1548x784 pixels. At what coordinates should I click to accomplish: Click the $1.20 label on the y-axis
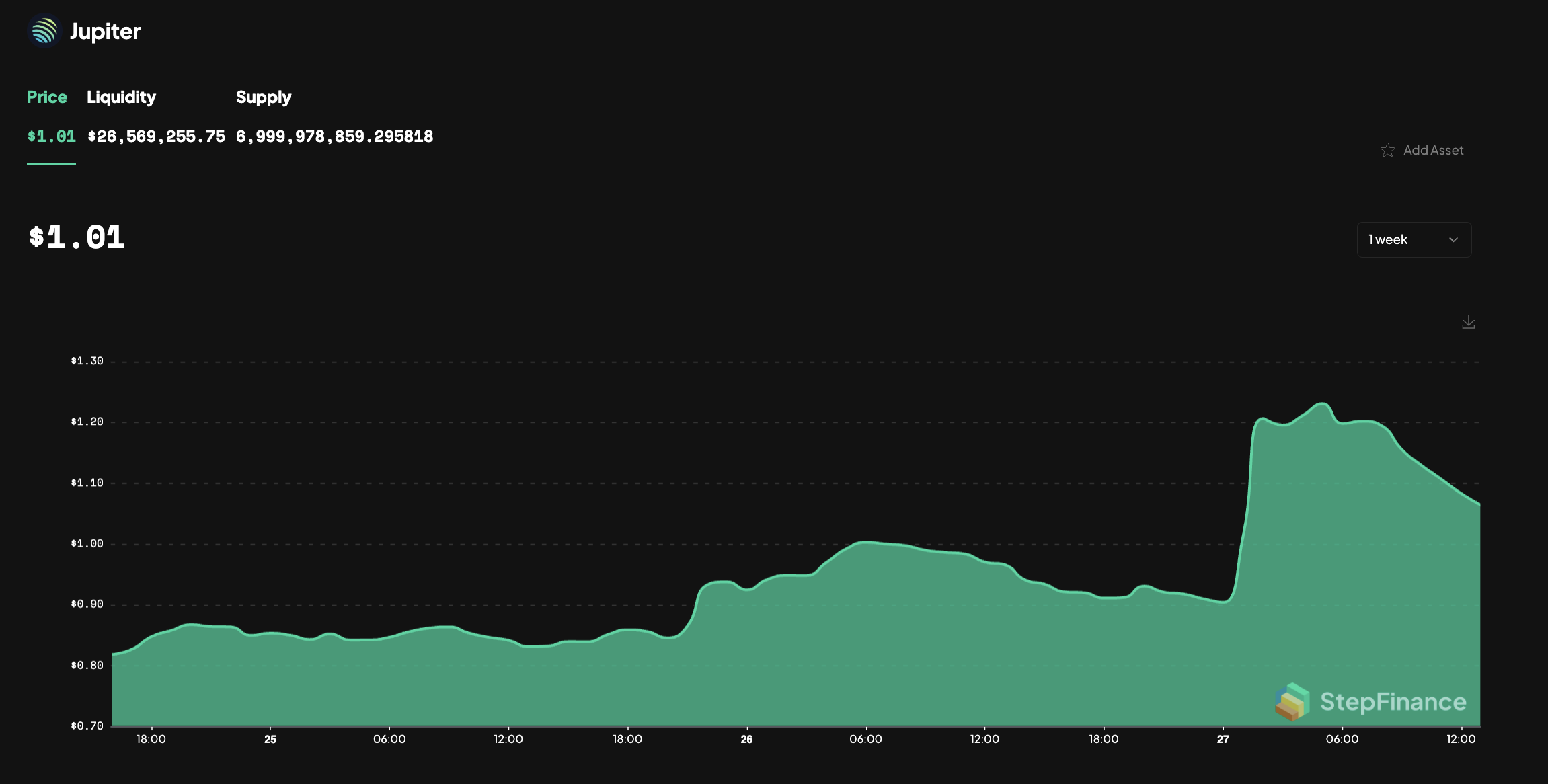pyautogui.click(x=87, y=422)
